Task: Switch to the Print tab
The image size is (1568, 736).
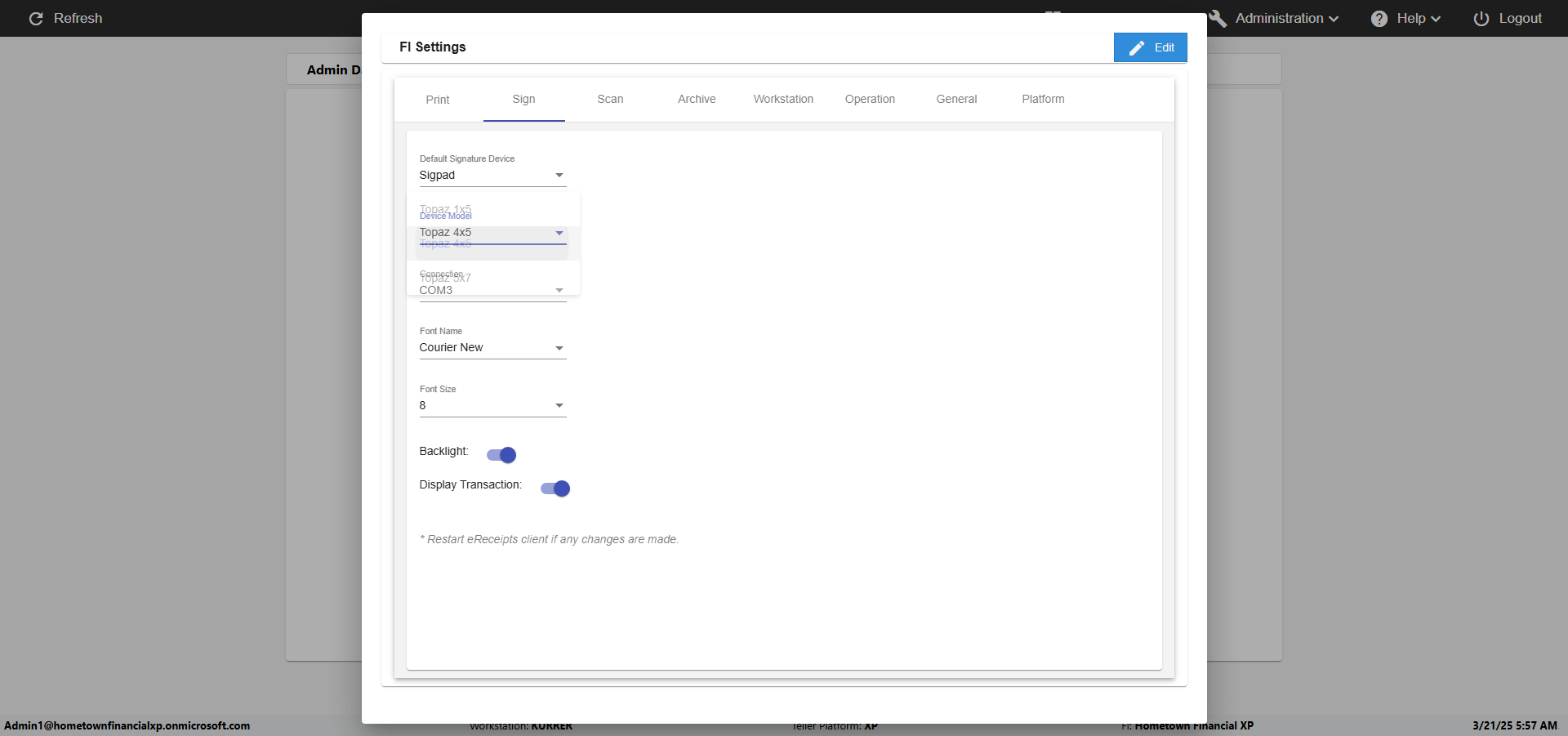Action: point(438,100)
